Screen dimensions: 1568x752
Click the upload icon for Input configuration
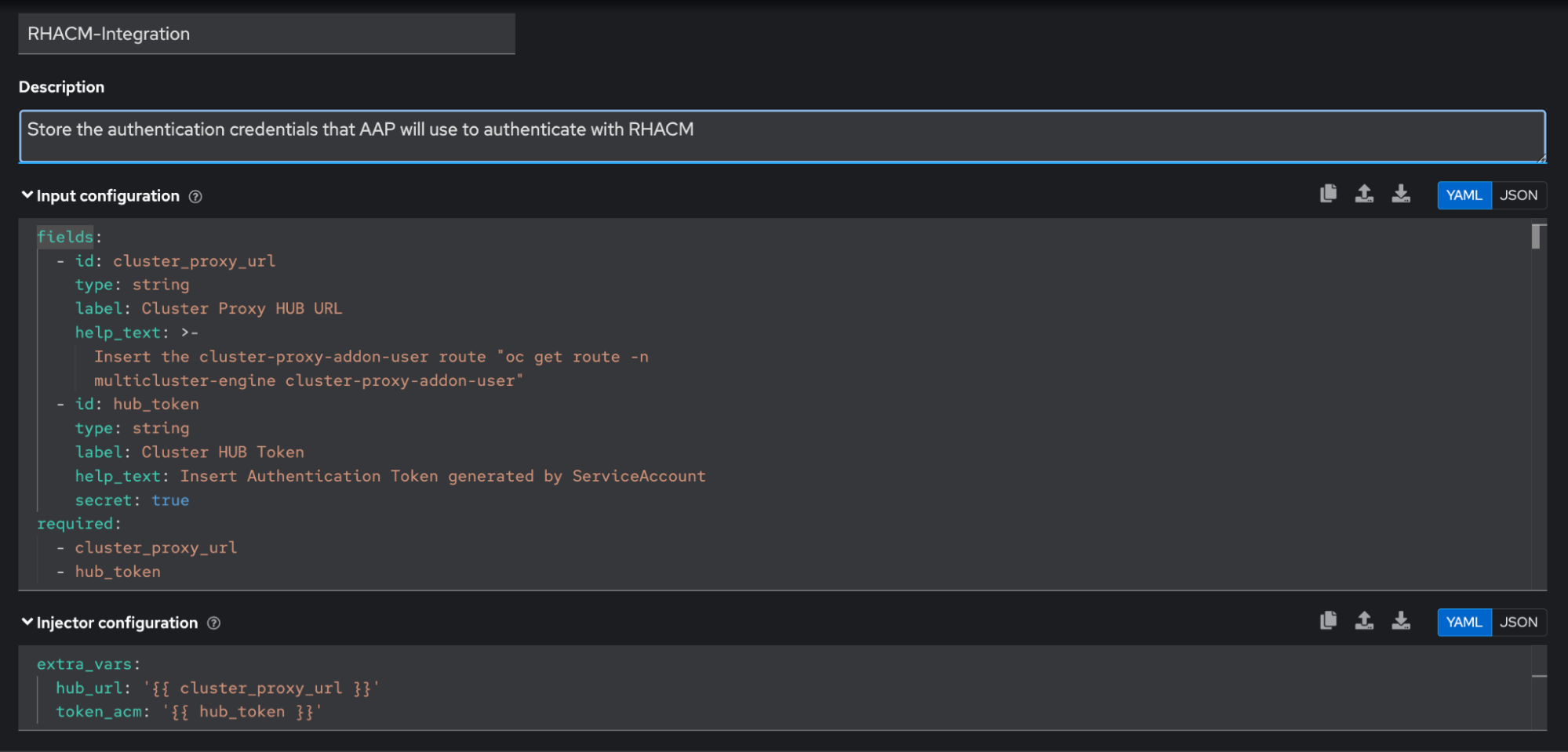[x=1364, y=194]
